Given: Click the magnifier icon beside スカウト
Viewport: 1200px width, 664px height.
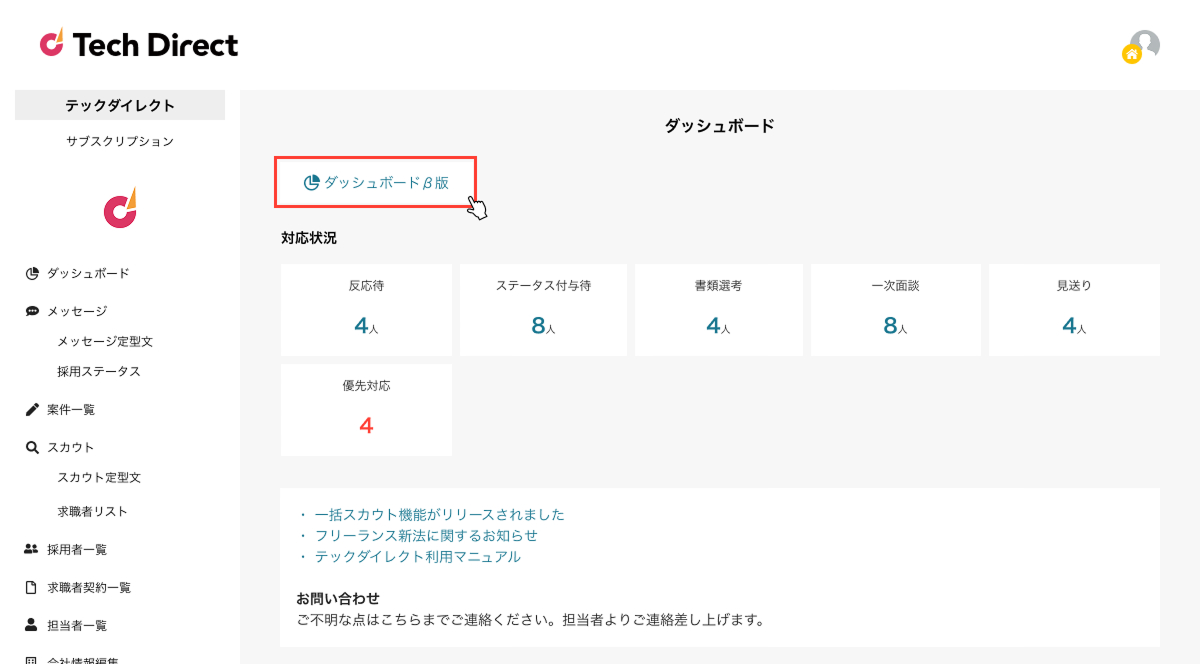Looking at the screenshot, I should click(x=32, y=447).
